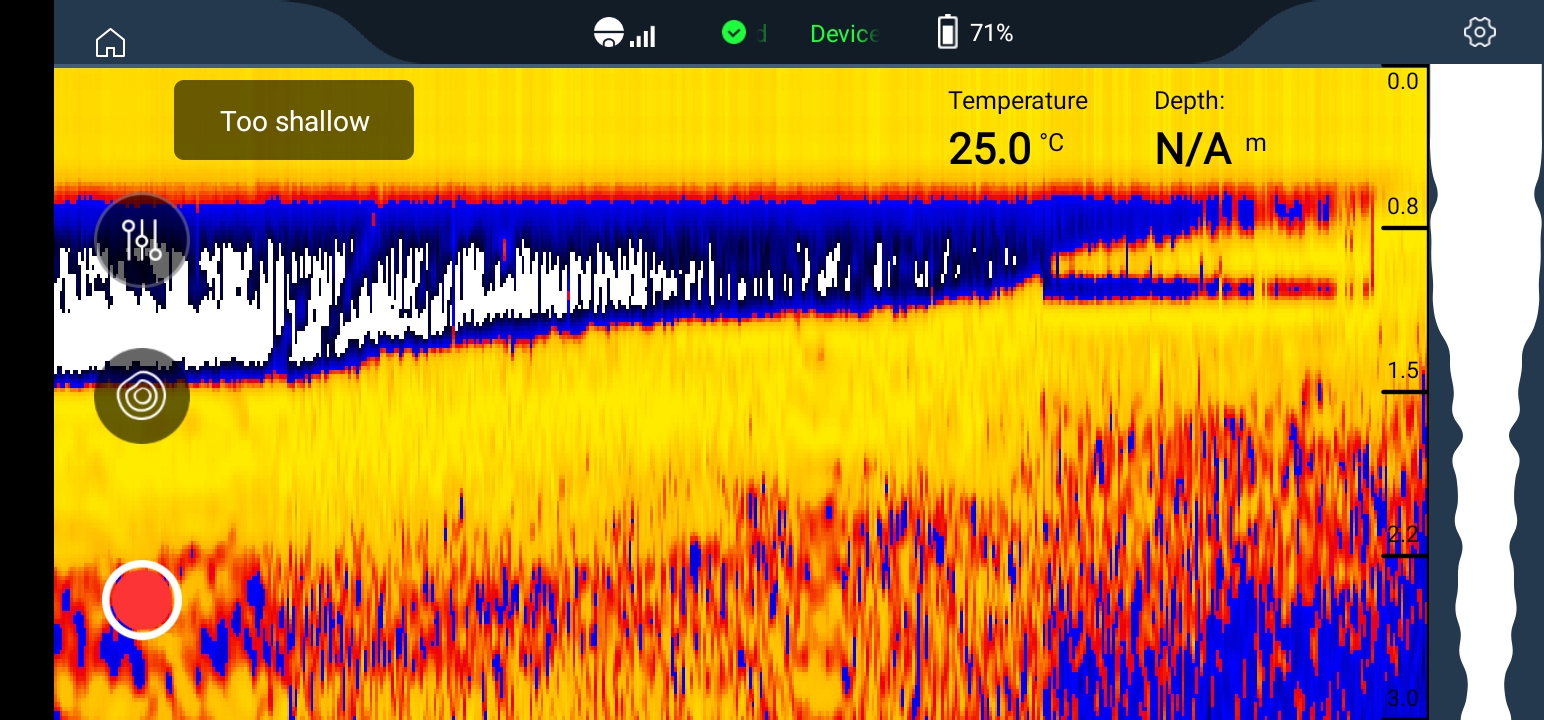Screen dimensions: 1544x720
Task: Start recording with the red button
Action: click(x=142, y=600)
